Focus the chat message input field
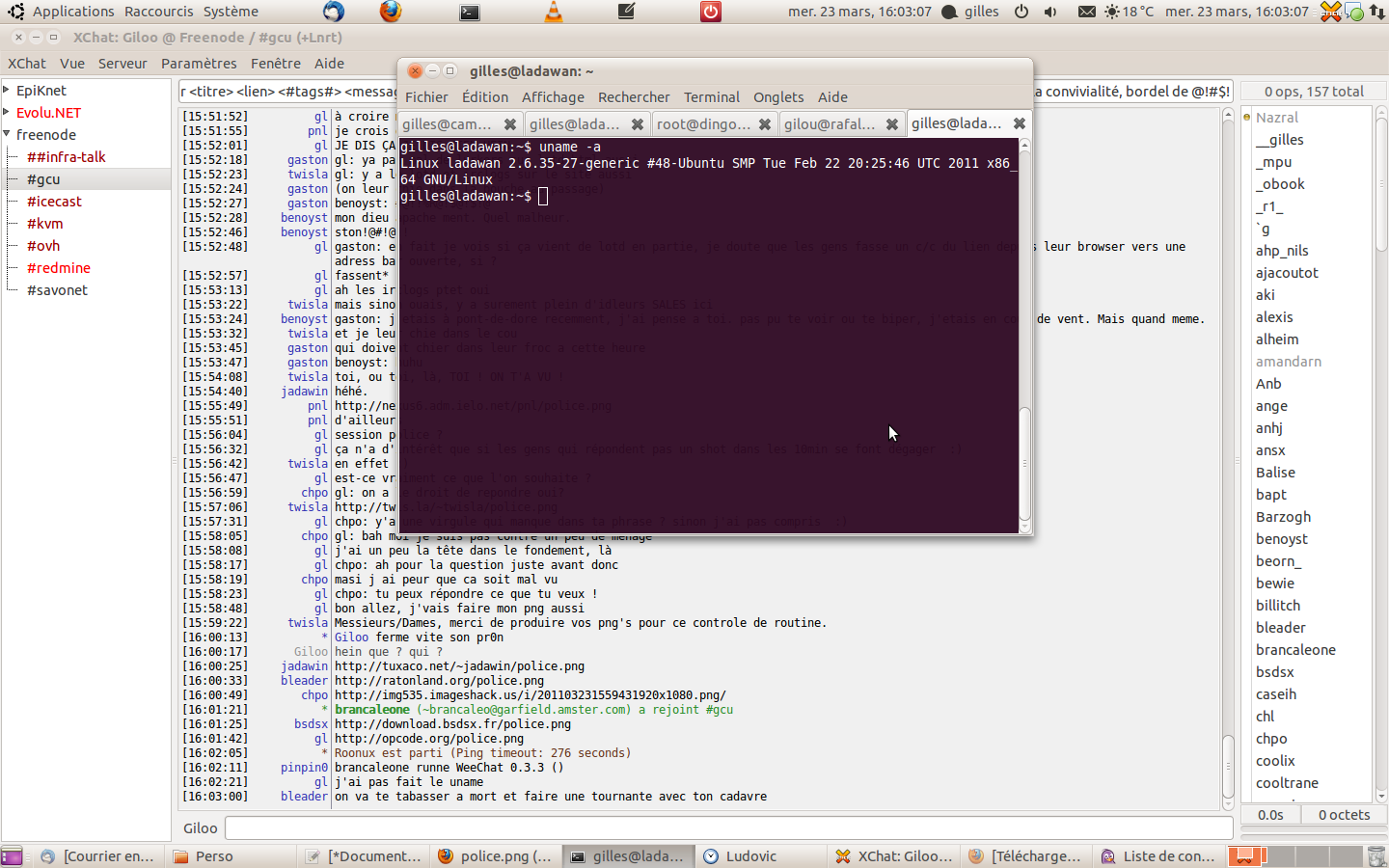 (x=728, y=828)
